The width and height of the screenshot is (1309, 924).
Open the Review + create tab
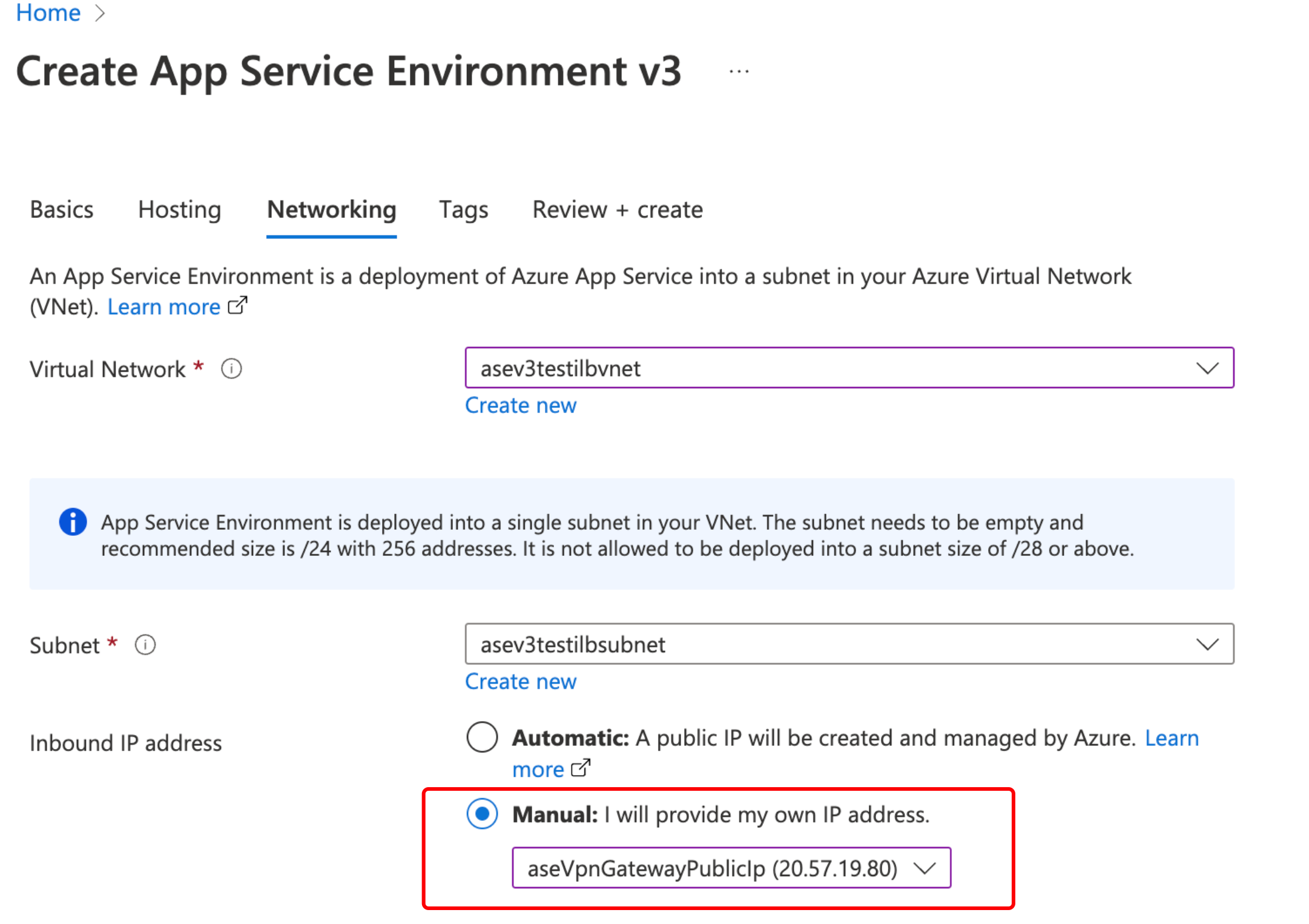pos(617,210)
